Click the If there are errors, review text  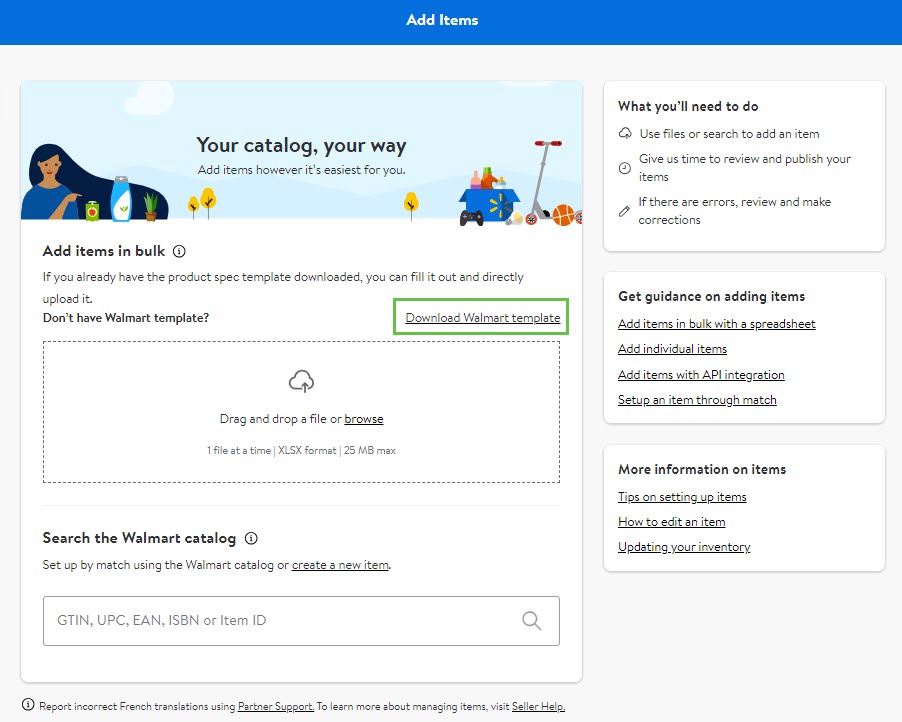(735, 211)
